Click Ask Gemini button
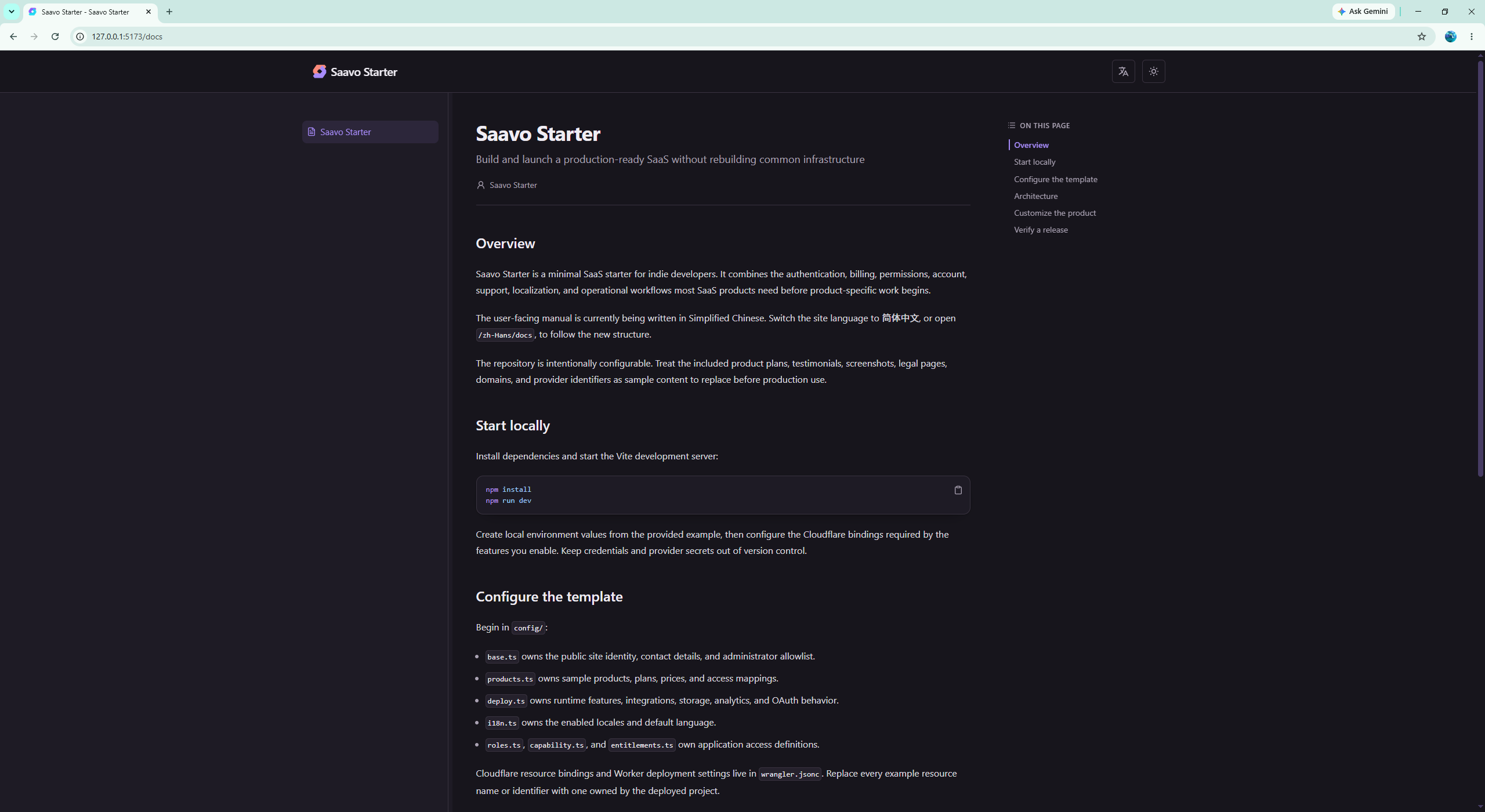Screen dimensions: 1485x812 click(x=1363, y=12)
